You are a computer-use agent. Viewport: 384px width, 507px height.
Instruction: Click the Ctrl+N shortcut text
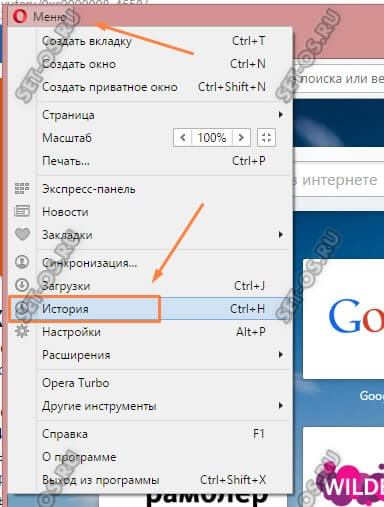(248, 64)
